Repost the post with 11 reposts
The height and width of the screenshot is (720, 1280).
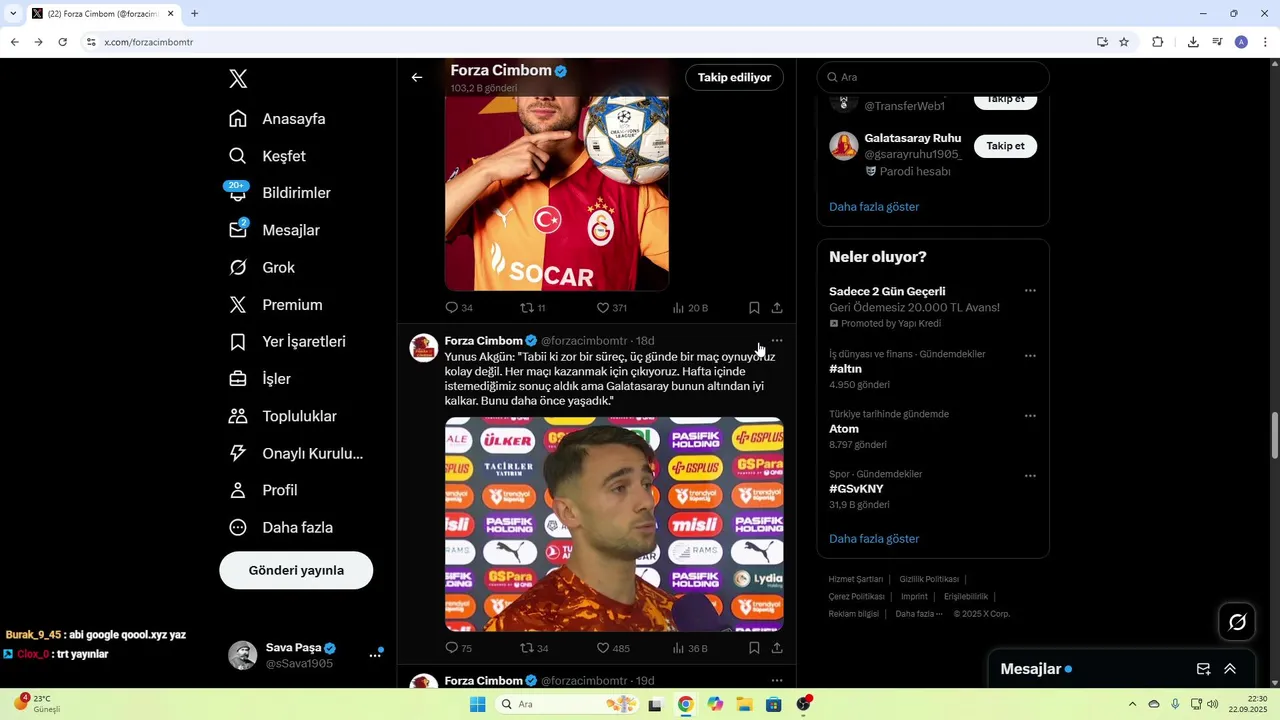click(x=533, y=308)
